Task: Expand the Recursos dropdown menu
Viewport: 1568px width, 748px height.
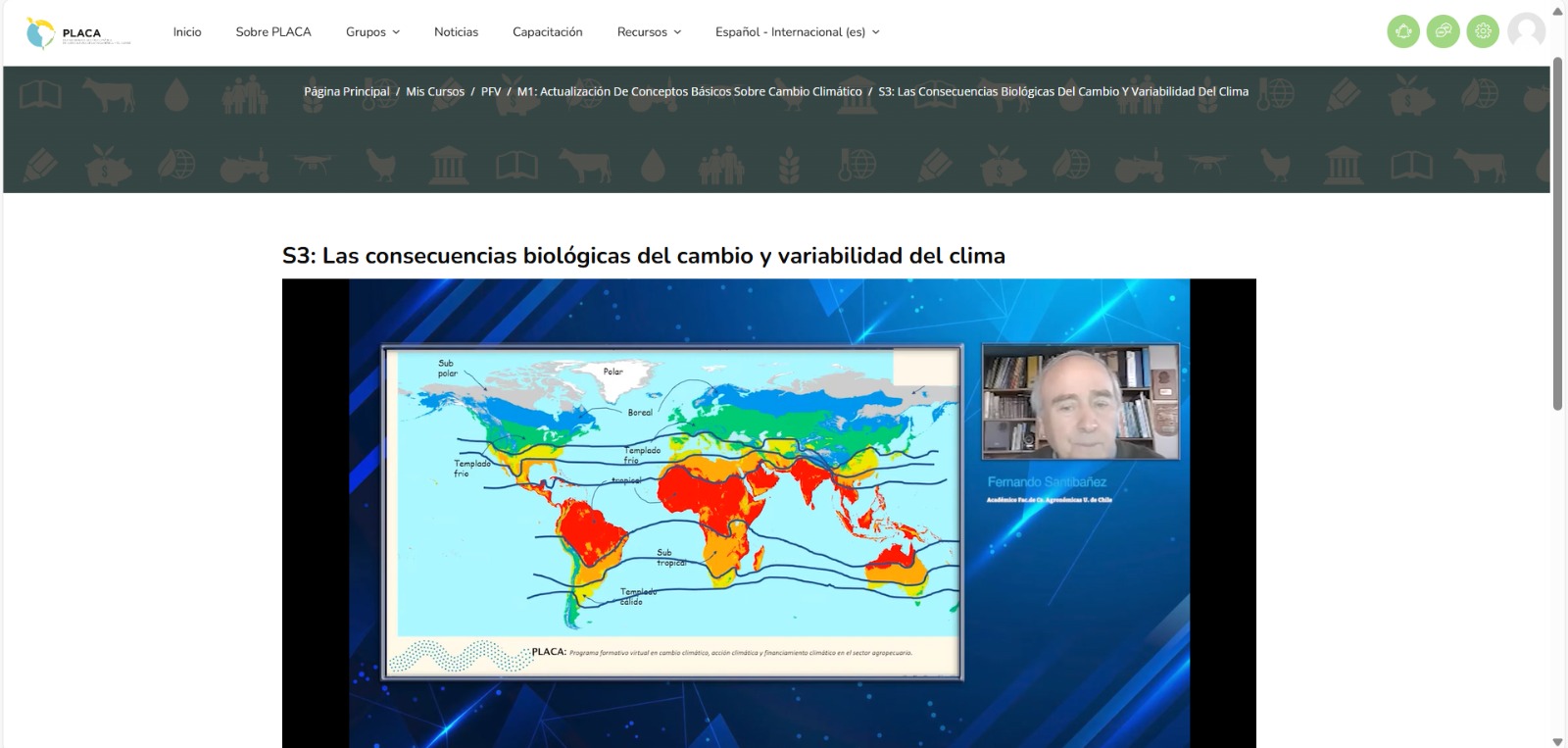Action: [649, 32]
